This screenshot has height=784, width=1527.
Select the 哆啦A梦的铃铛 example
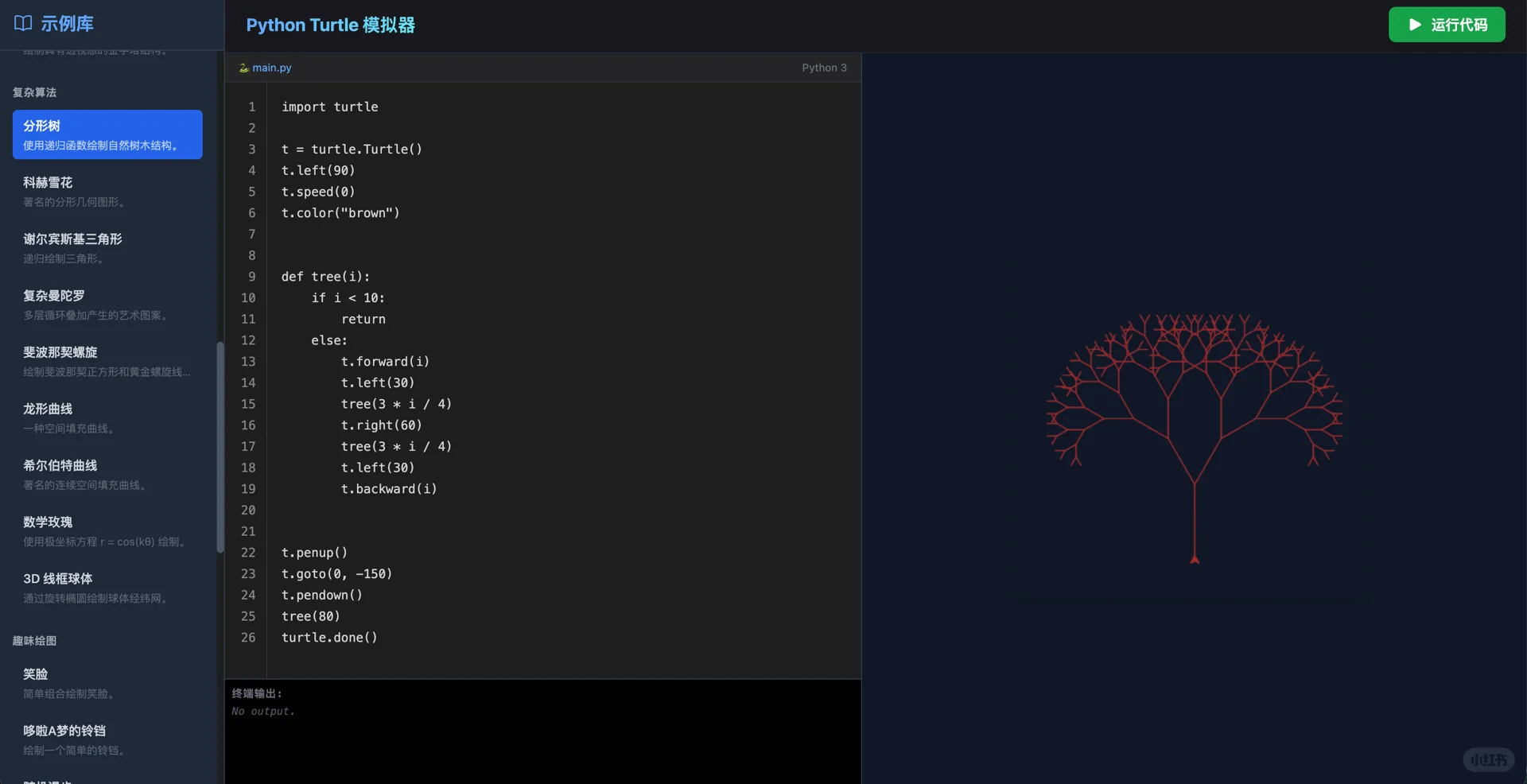tap(107, 739)
